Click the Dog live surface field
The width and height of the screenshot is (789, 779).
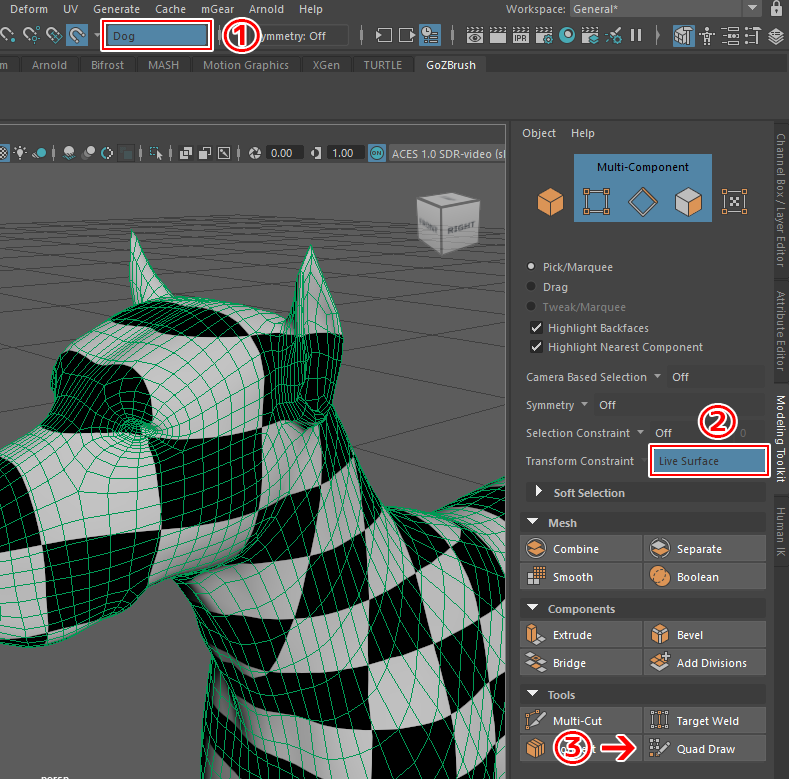click(x=157, y=36)
